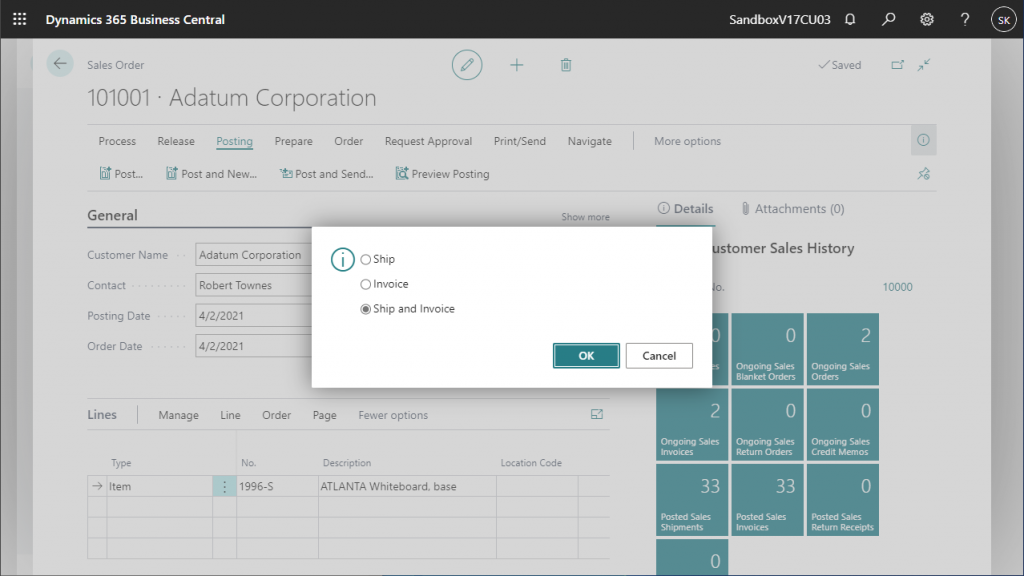Collapse the Lines section header
The height and width of the screenshot is (576, 1024).
pyautogui.click(x=102, y=415)
